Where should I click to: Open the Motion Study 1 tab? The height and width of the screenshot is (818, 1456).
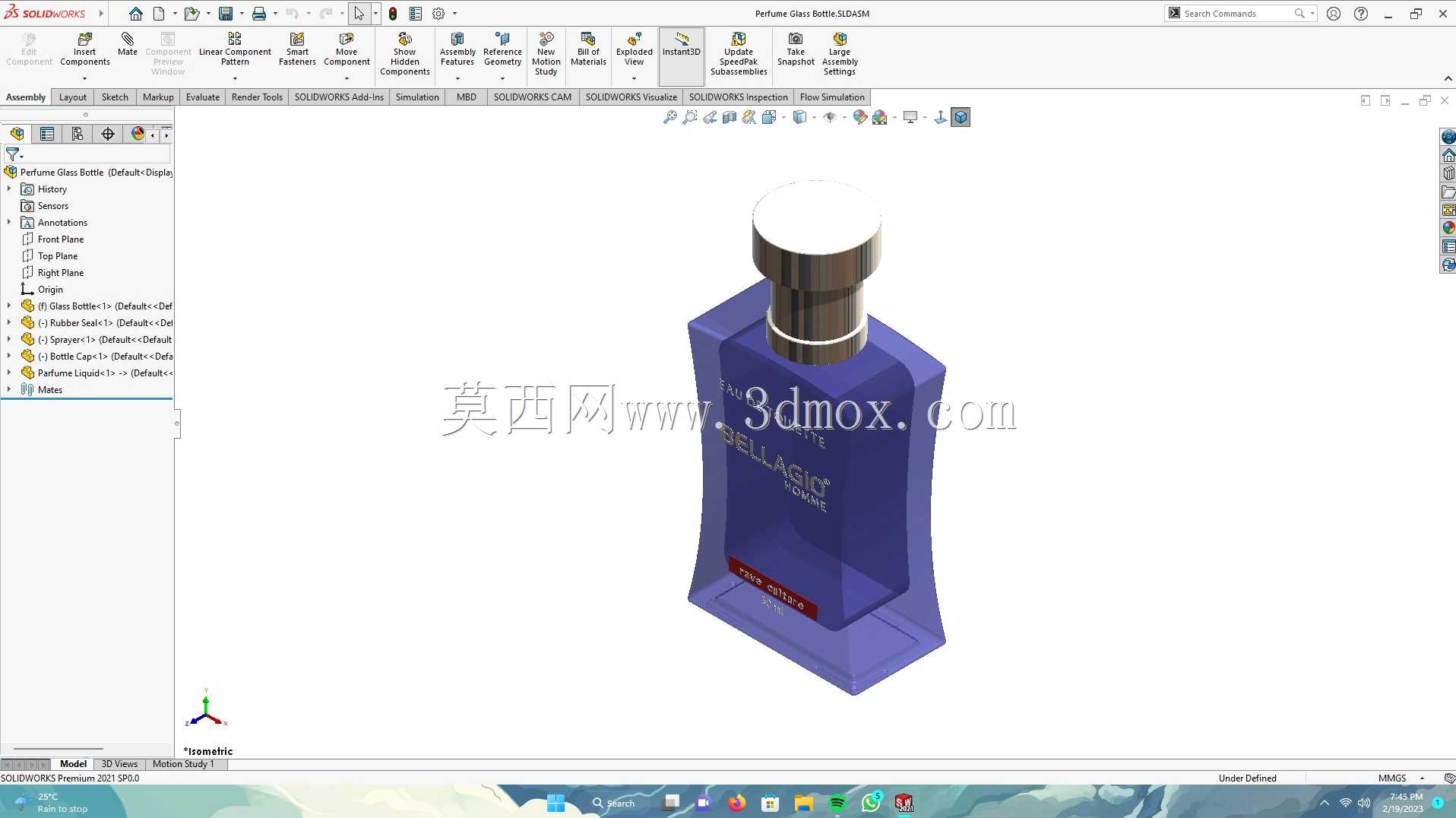click(x=183, y=764)
